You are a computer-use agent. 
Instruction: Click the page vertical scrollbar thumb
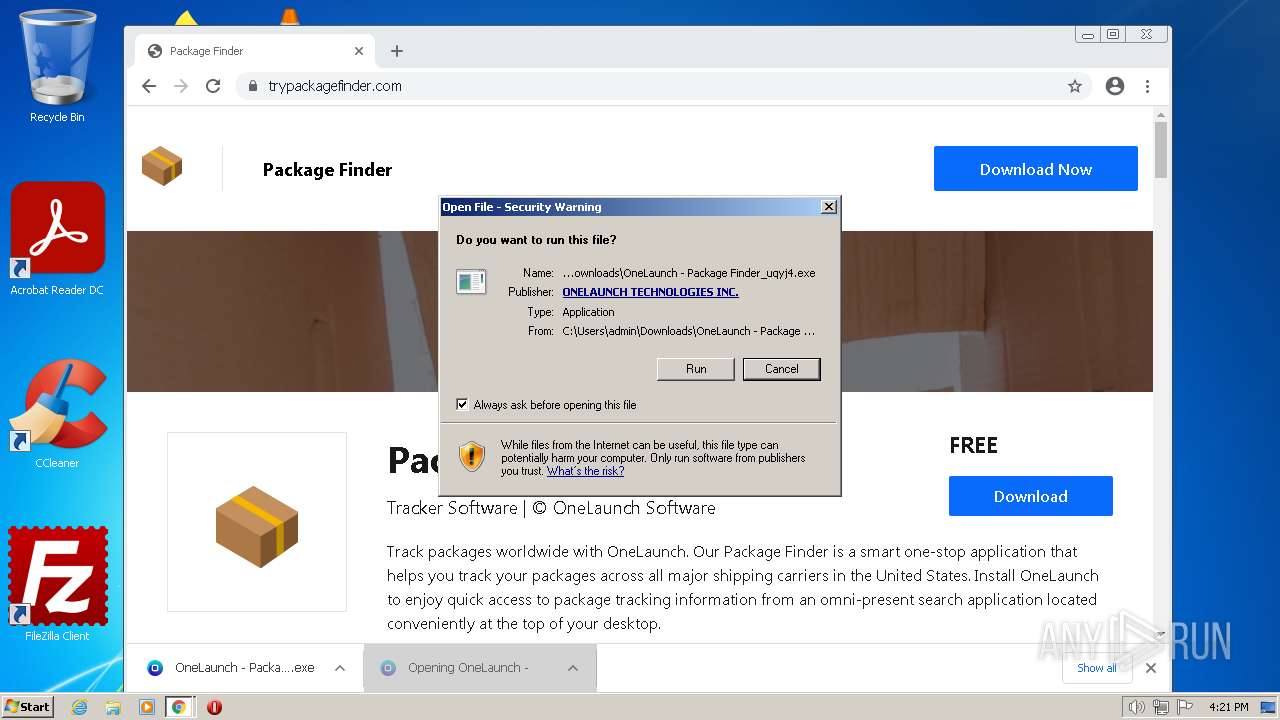click(x=1161, y=150)
